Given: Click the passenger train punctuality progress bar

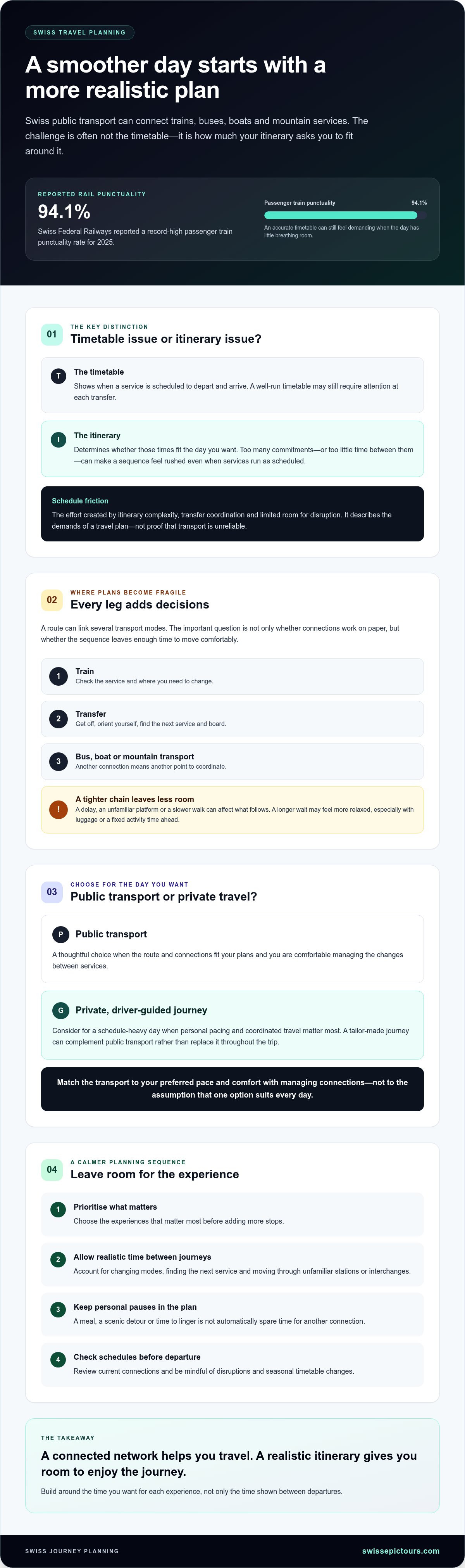Looking at the screenshot, I should click(x=345, y=215).
